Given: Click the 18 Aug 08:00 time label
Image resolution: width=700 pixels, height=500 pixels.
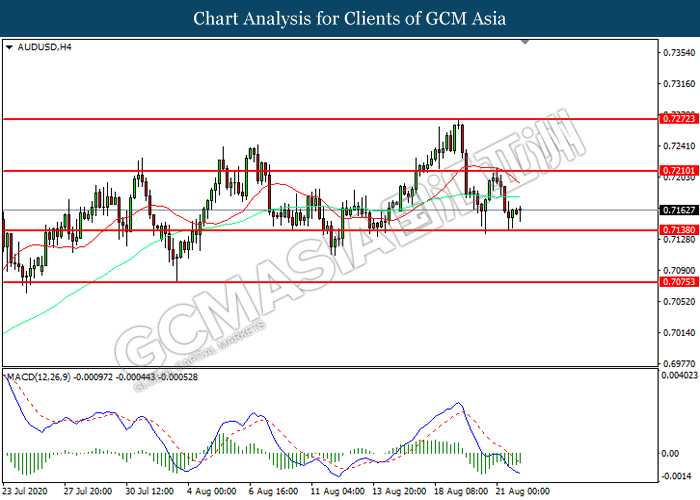Looking at the screenshot, I should click(x=461, y=492).
